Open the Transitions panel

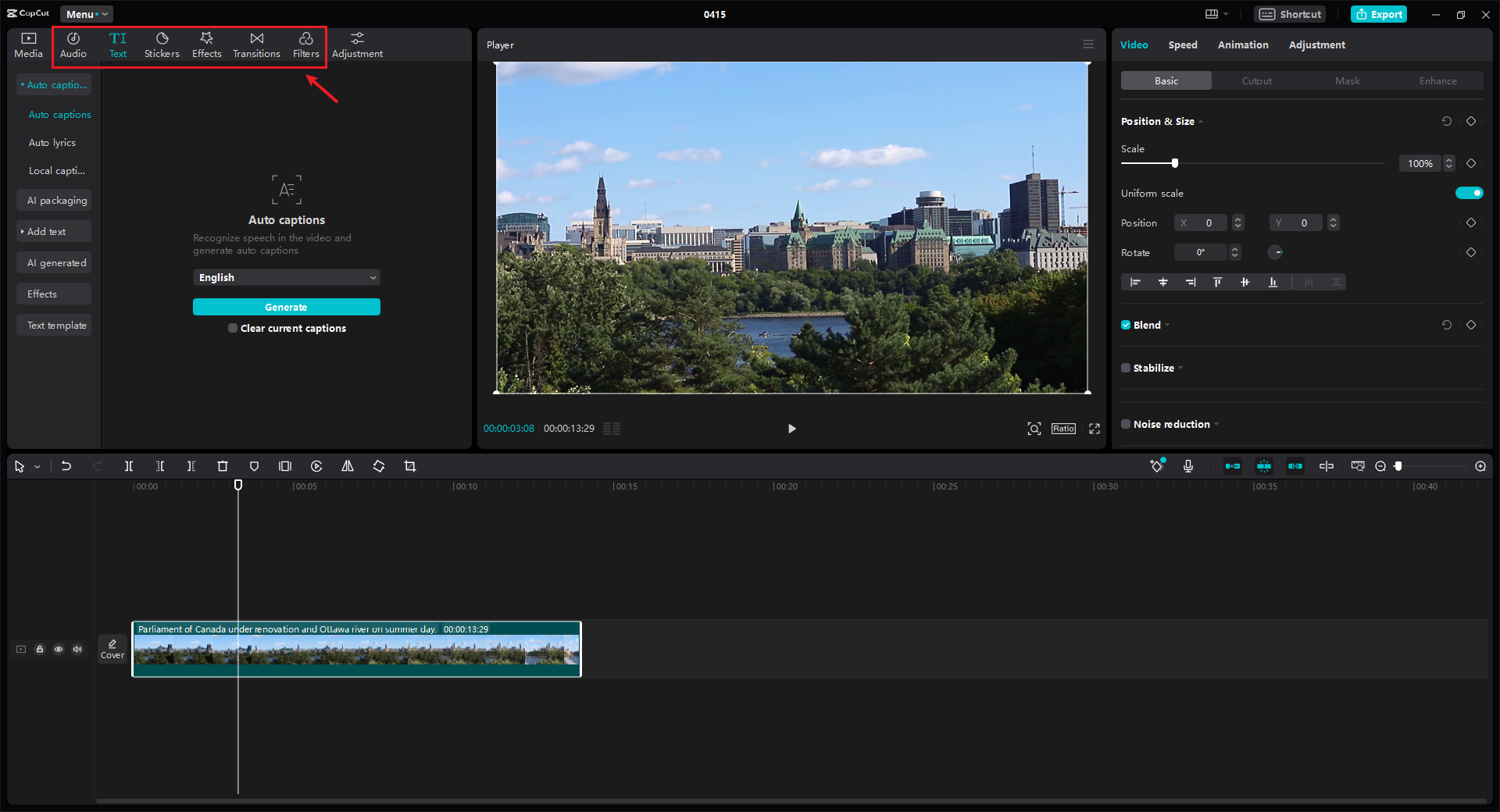(256, 45)
